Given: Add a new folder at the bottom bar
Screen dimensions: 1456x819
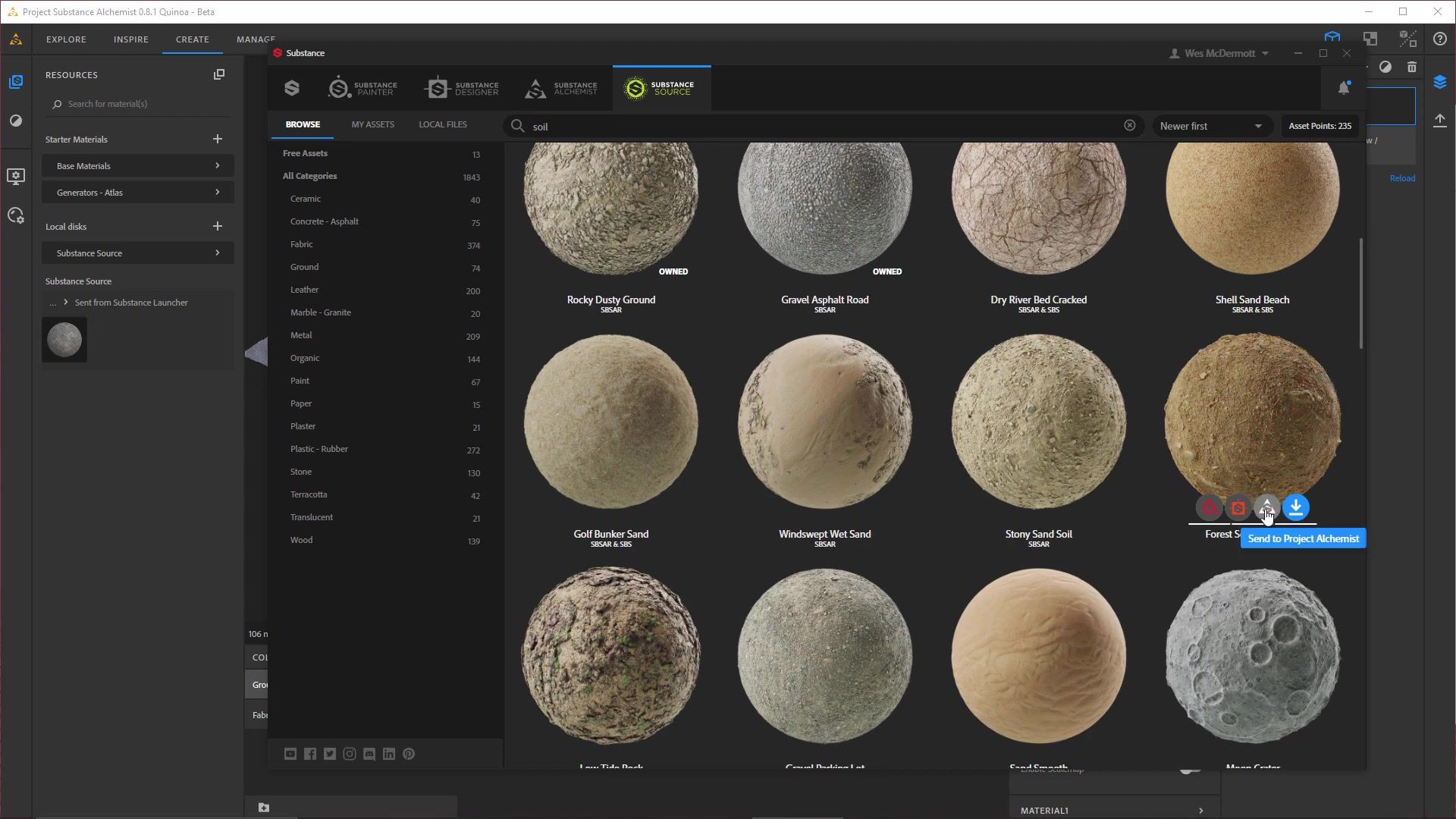Looking at the screenshot, I should pos(263,808).
